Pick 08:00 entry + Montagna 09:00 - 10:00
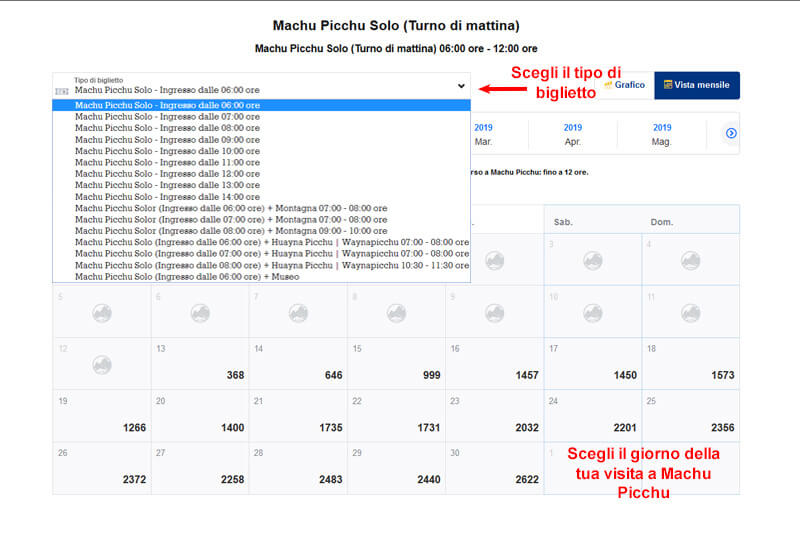The width and height of the screenshot is (800, 533). tap(261, 231)
